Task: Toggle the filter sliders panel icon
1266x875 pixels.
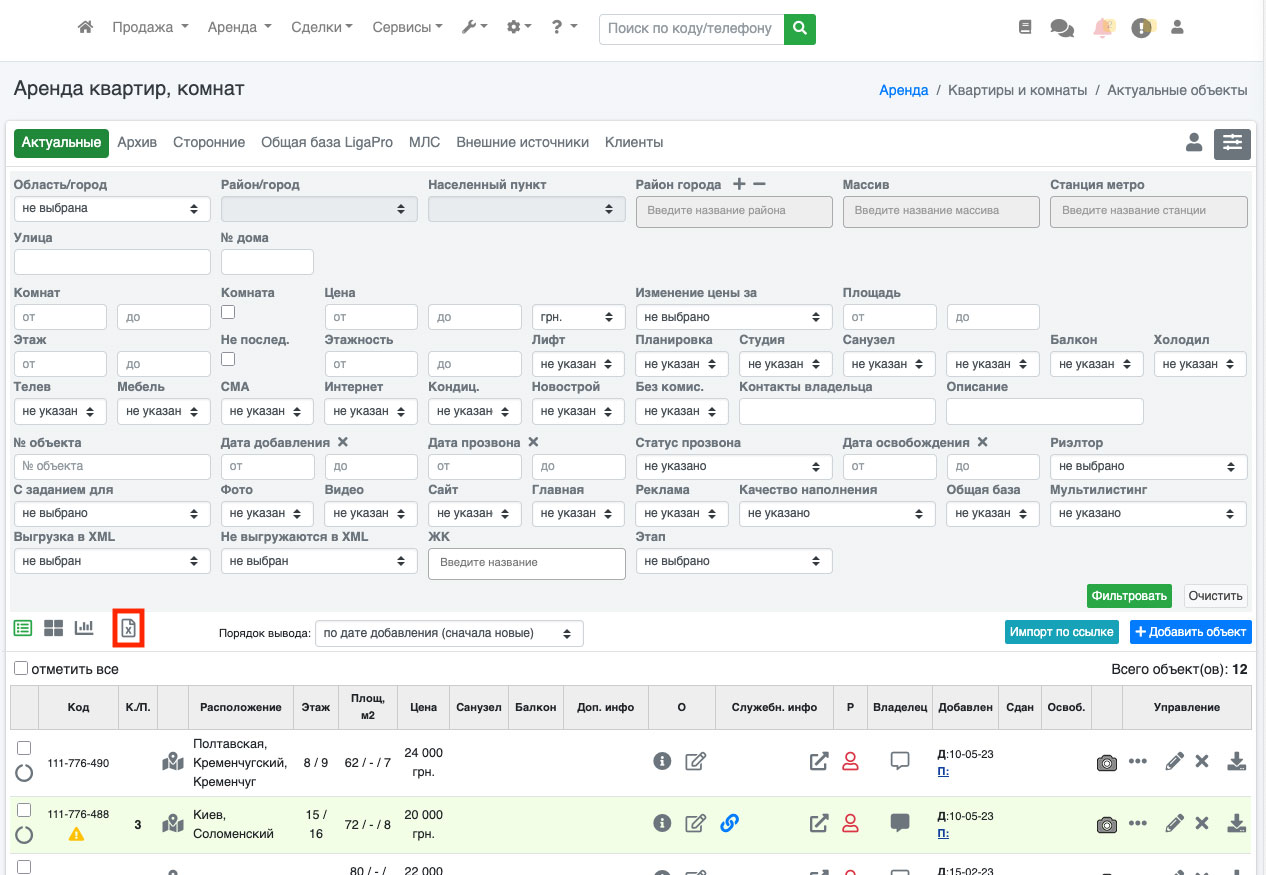Action: [1232, 144]
